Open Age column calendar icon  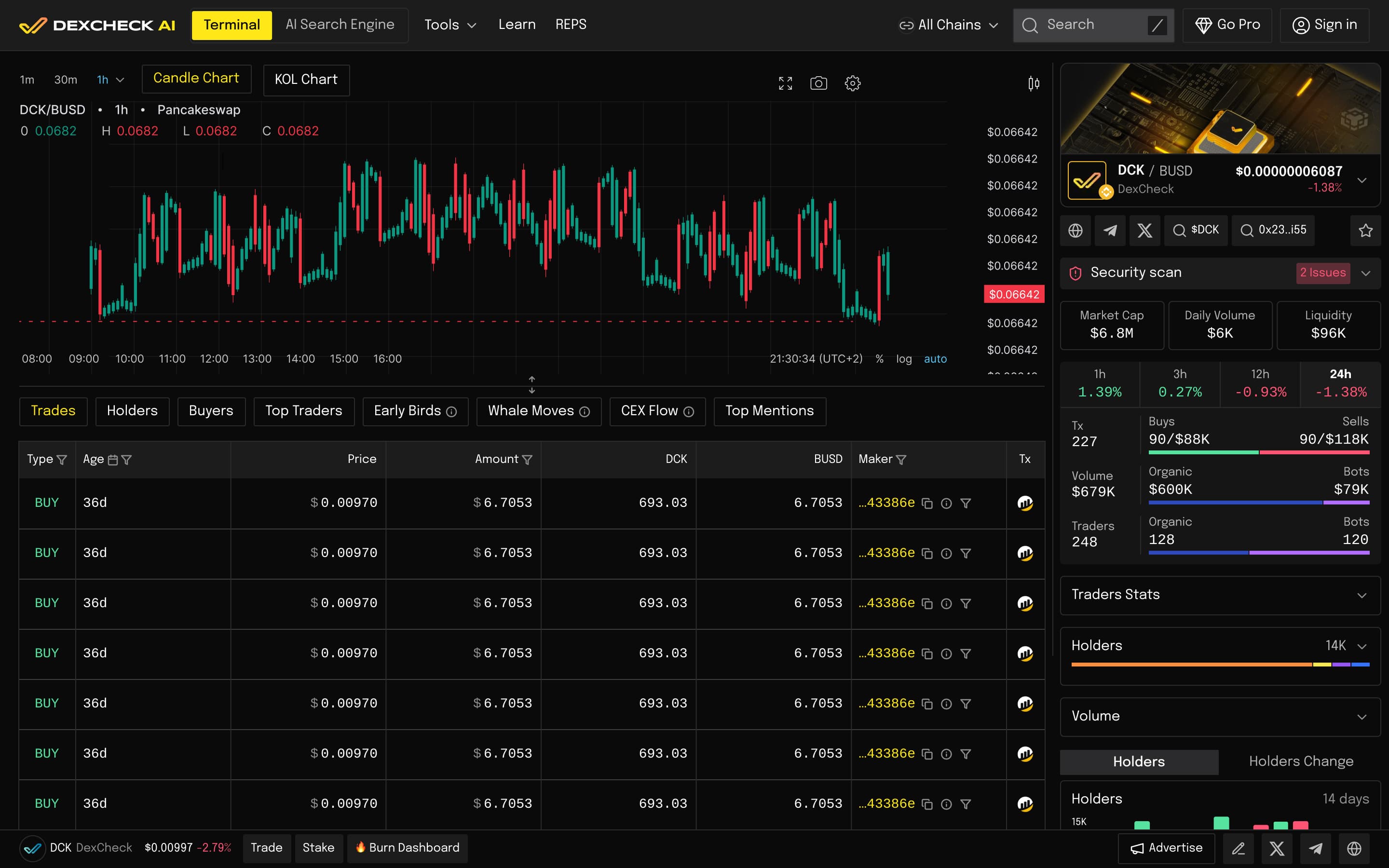113,460
